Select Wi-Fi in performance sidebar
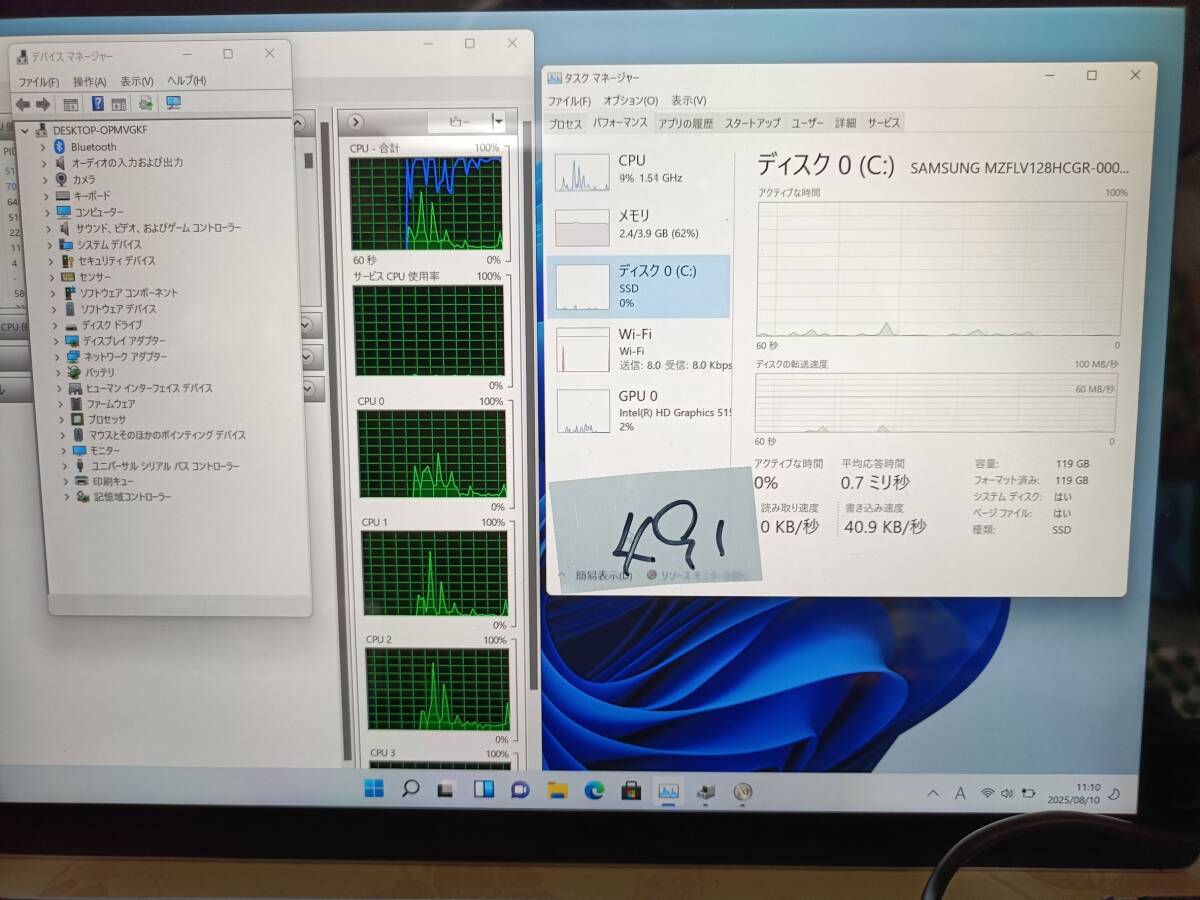 [639, 349]
